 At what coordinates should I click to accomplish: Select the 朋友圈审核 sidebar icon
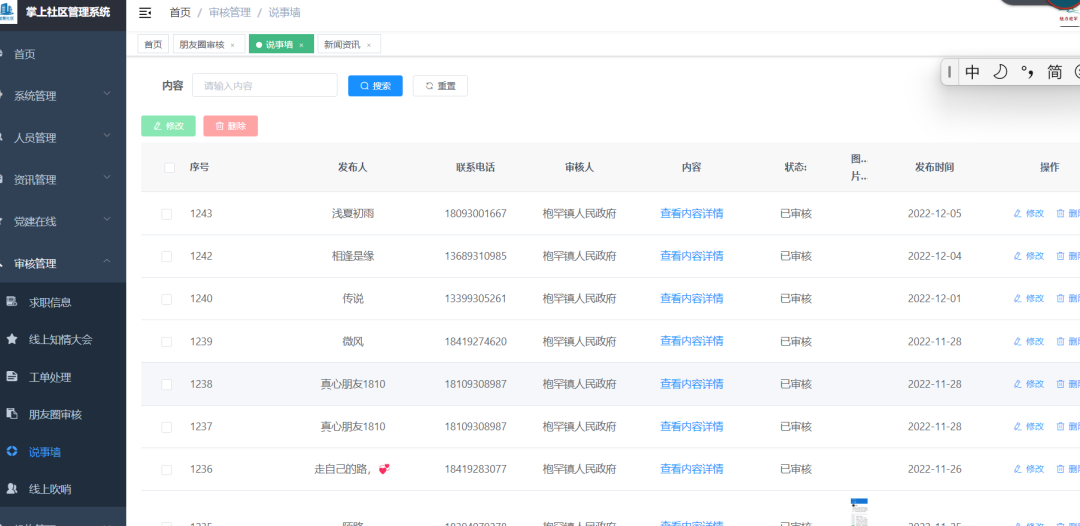click(x=12, y=414)
